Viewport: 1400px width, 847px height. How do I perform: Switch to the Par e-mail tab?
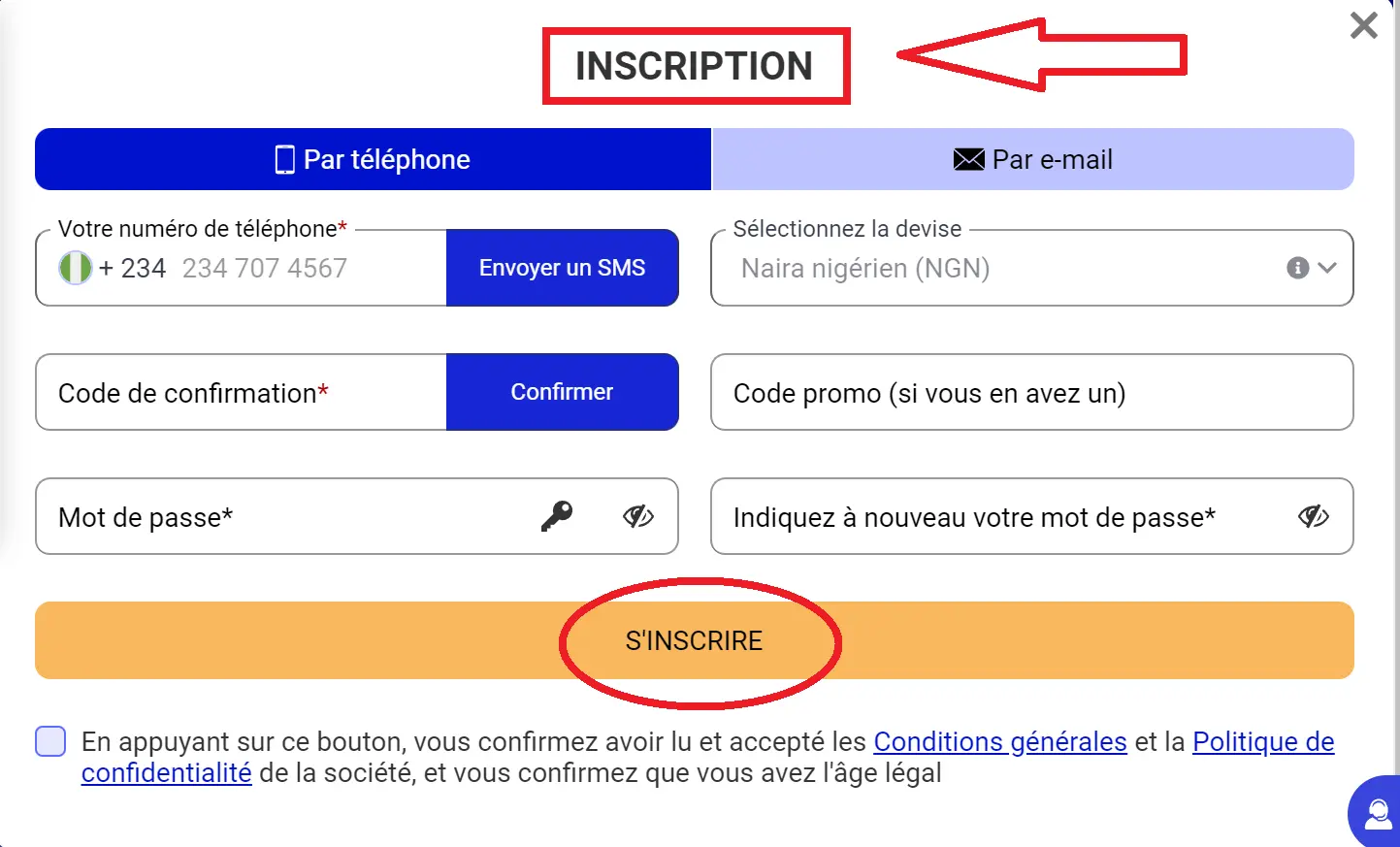click(x=1032, y=159)
